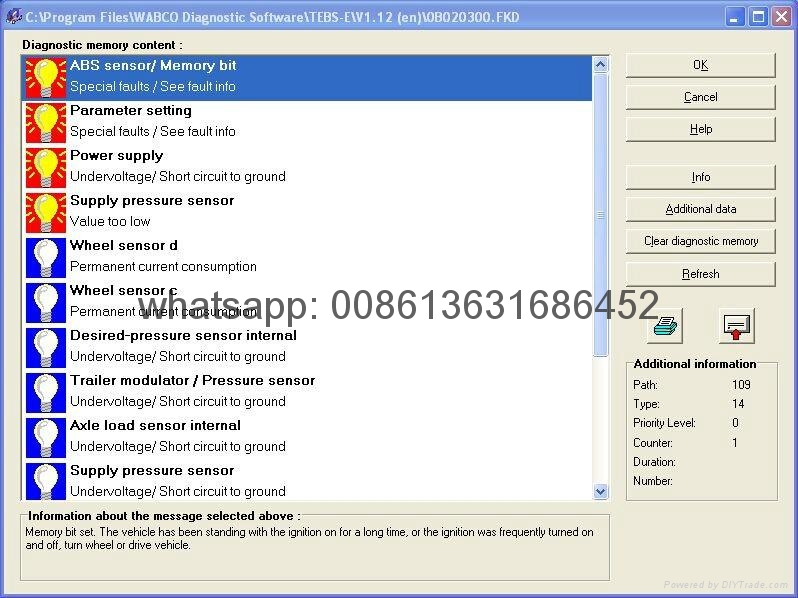Open Additional data for the fault

point(700,209)
